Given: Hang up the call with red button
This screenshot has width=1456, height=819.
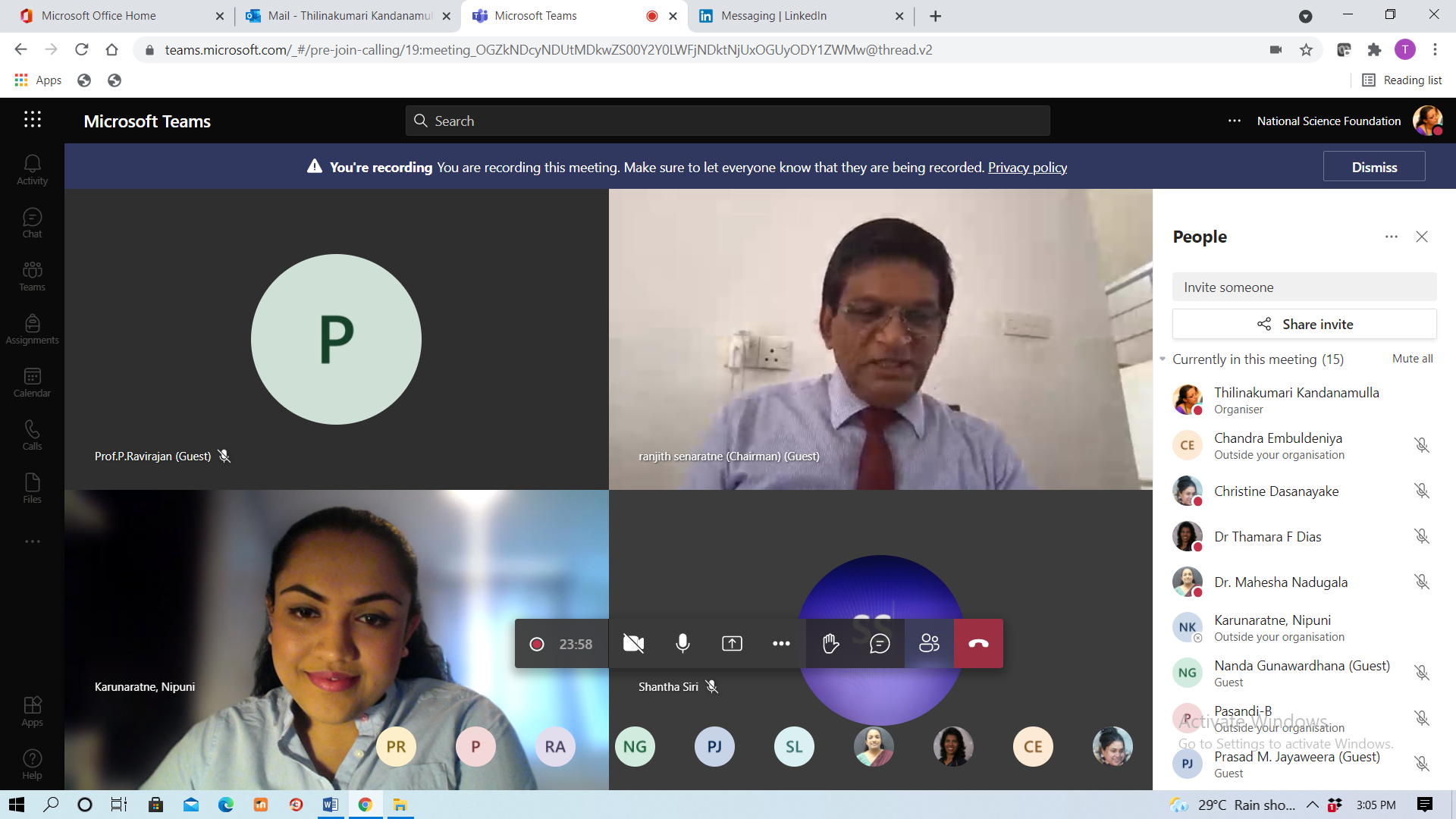Looking at the screenshot, I should [x=978, y=644].
